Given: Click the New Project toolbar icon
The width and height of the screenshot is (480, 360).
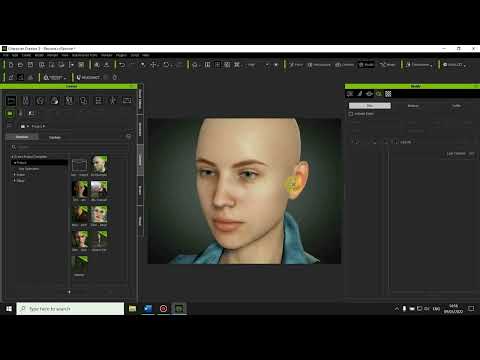Looking at the screenshot, I should coord(11,65).
